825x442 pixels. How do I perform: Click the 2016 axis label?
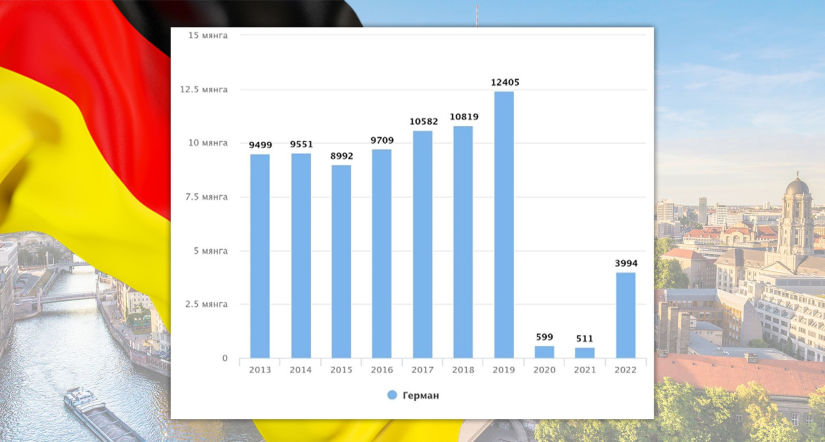click(x=382, y=370)
